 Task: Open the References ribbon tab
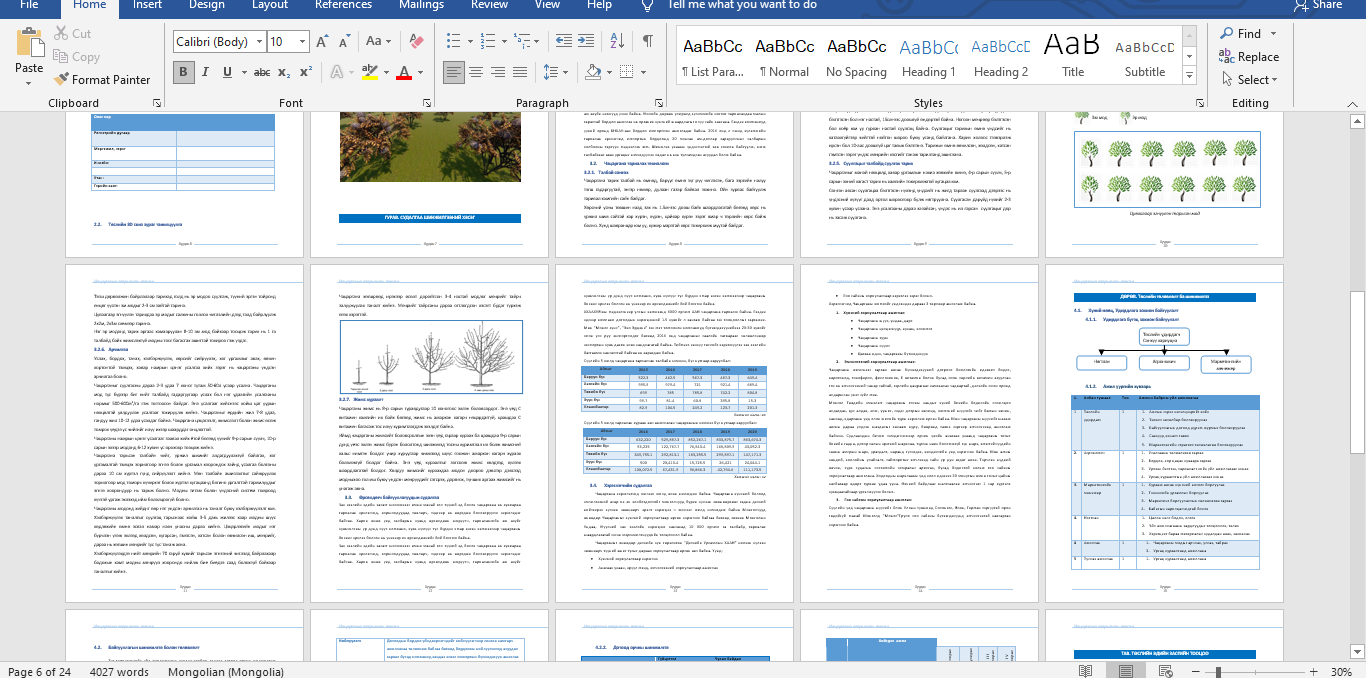click(343, 5)
